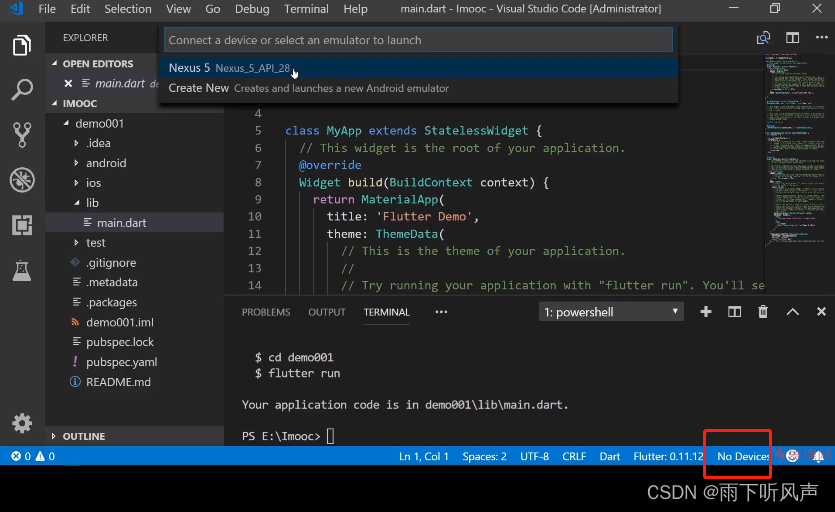The image size is (835, 512).
Task: Open the Extensions view
Action: (22, 225)
